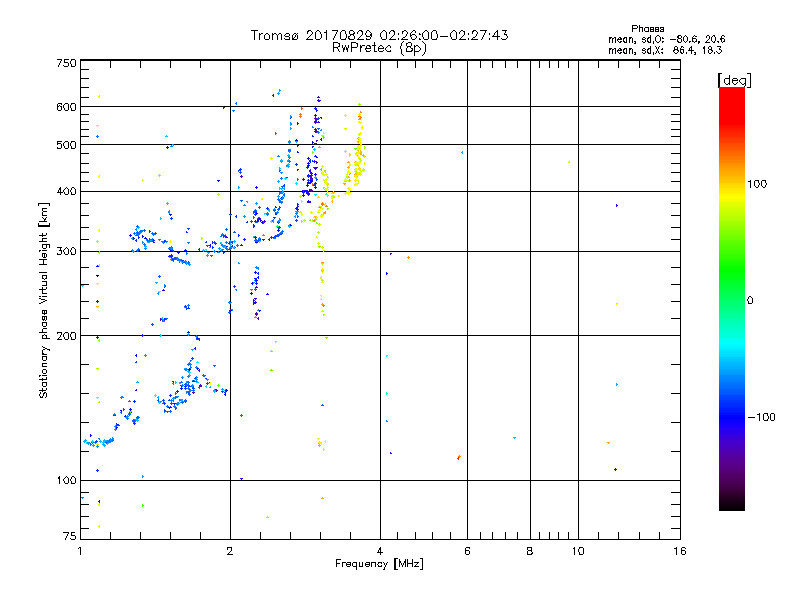800x600 pixels.
Task: Click the 'mean, sd,O: -80.6, 20.6' line
Action: (666, 39)
